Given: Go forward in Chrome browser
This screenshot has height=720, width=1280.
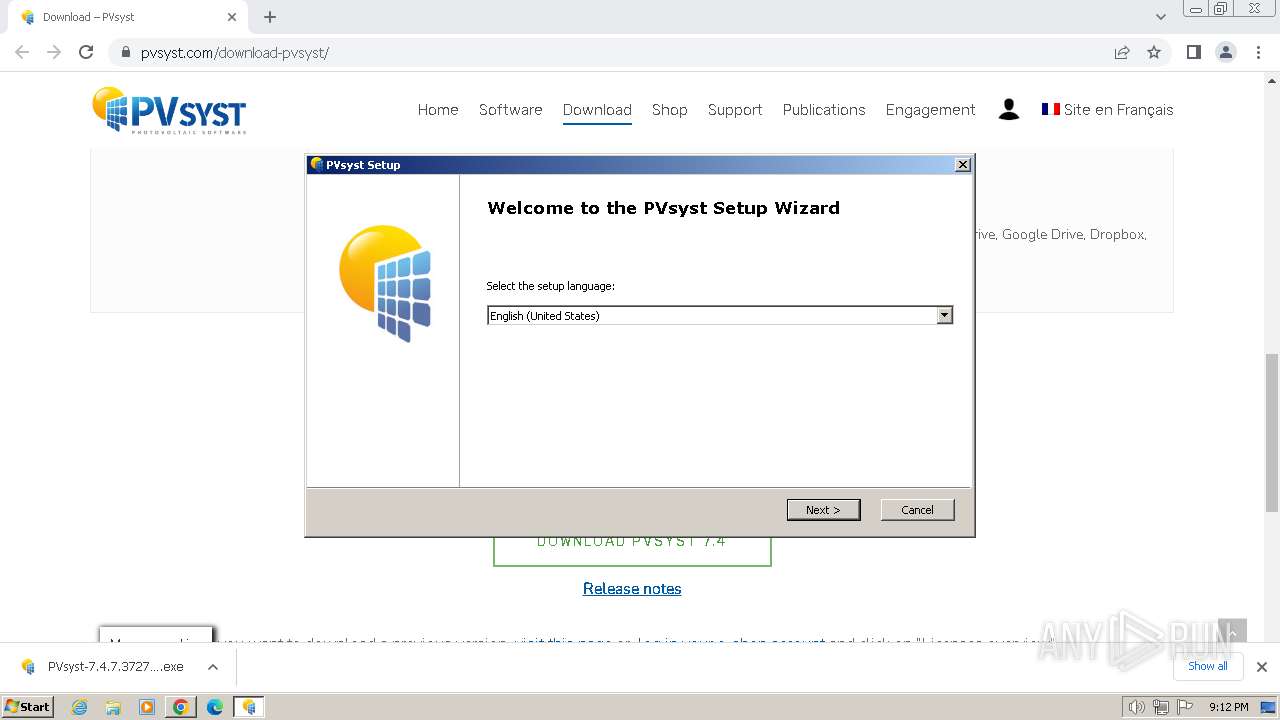Looking at the screenshot, I should [54, 52].
